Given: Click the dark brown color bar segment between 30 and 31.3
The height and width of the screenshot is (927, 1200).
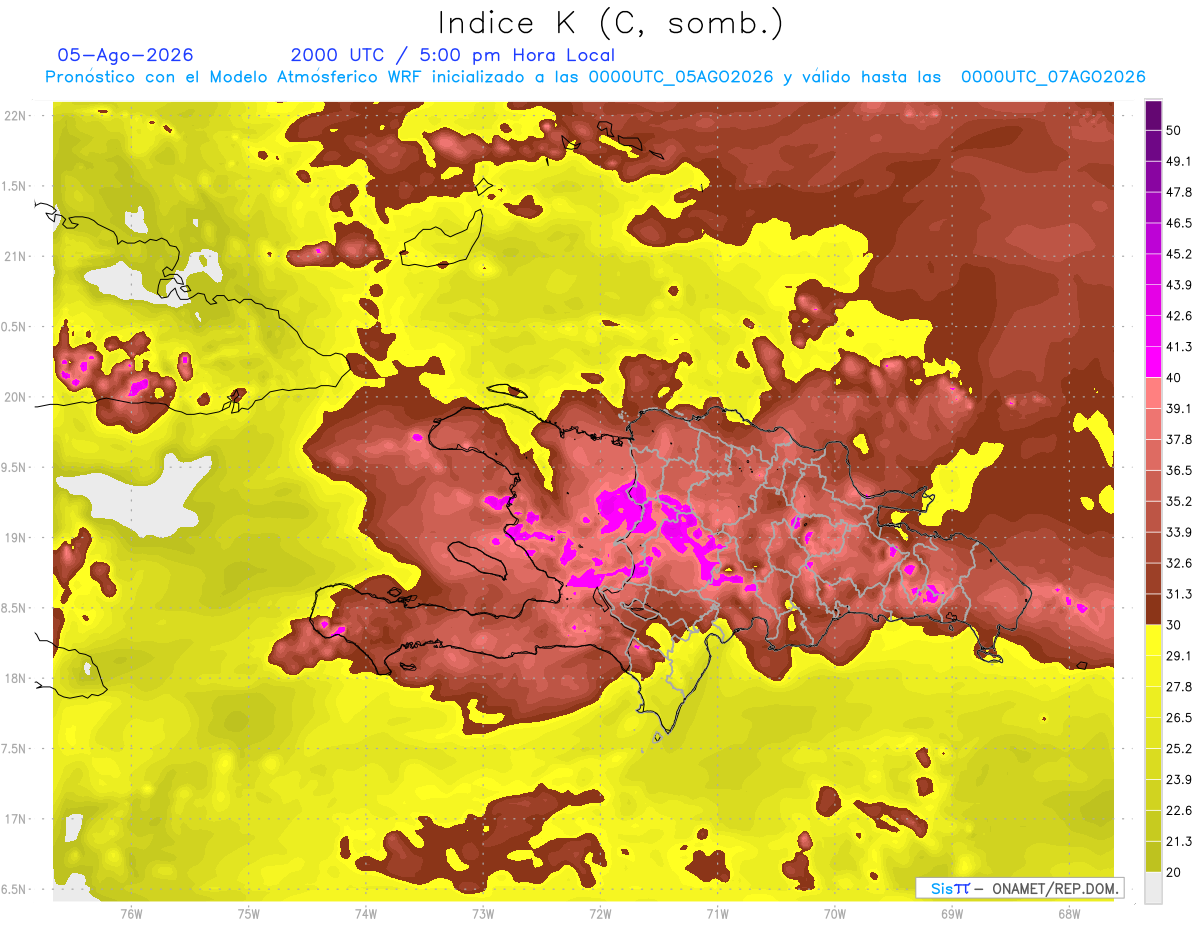Looking at the screenshot, I should (1153, 609).
